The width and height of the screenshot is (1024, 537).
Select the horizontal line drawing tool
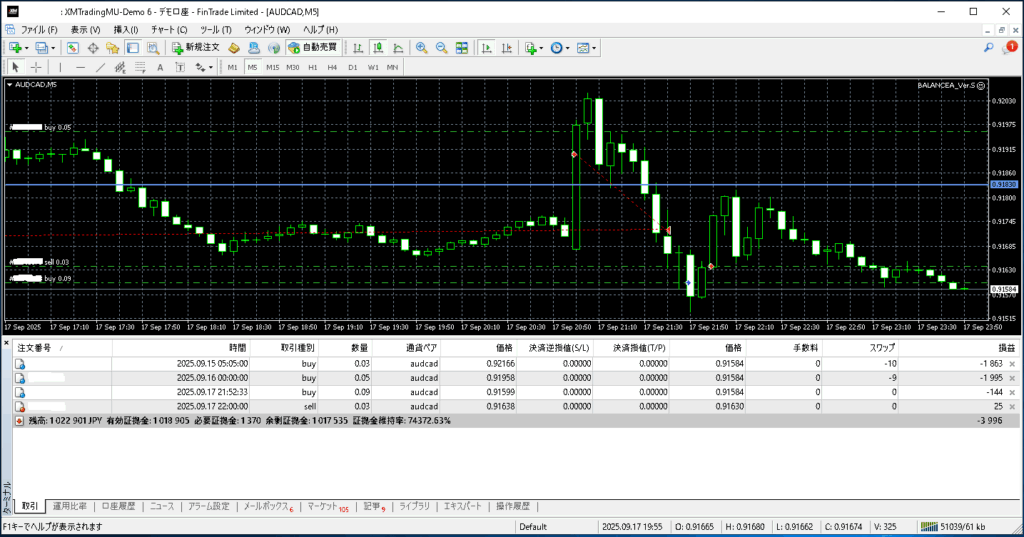[x=81, y=67]
